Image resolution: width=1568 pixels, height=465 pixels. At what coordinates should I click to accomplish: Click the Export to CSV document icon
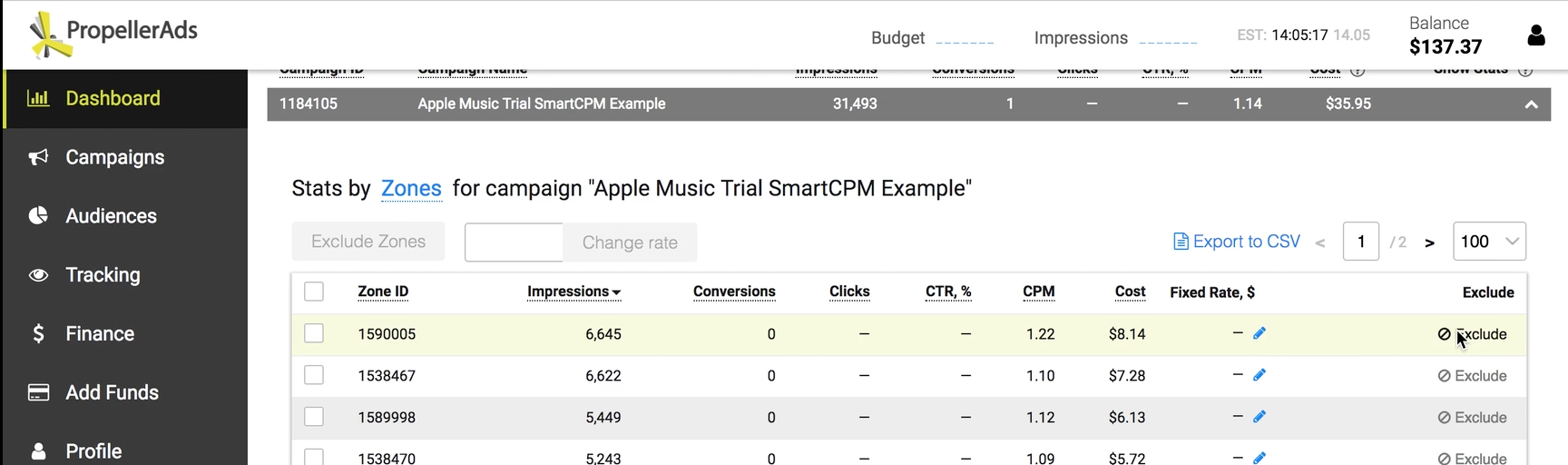pyautogui.click(x=1181, y=242)
